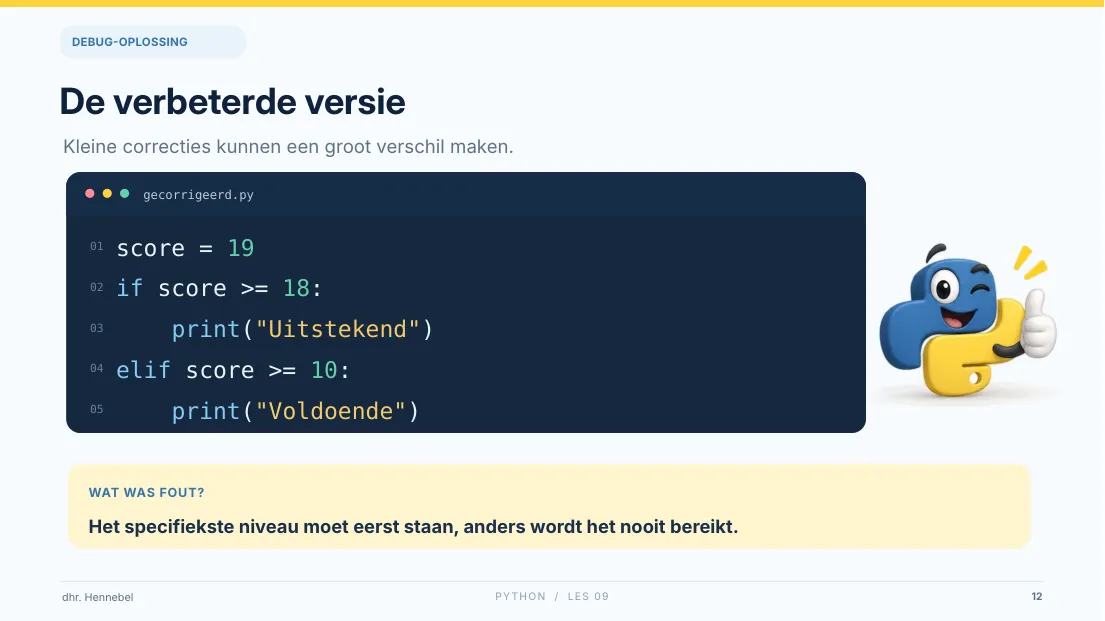Click the WAT WAS FOUT? heading
Image resolution: width=1105 pixels, height=621 pixels.
point(147,493)
